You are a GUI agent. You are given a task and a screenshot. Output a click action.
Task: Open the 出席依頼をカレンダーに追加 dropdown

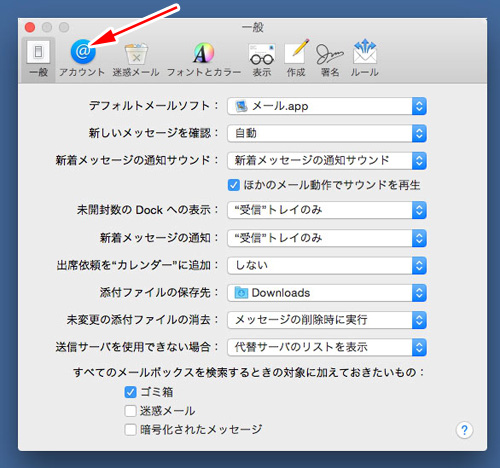327,265
